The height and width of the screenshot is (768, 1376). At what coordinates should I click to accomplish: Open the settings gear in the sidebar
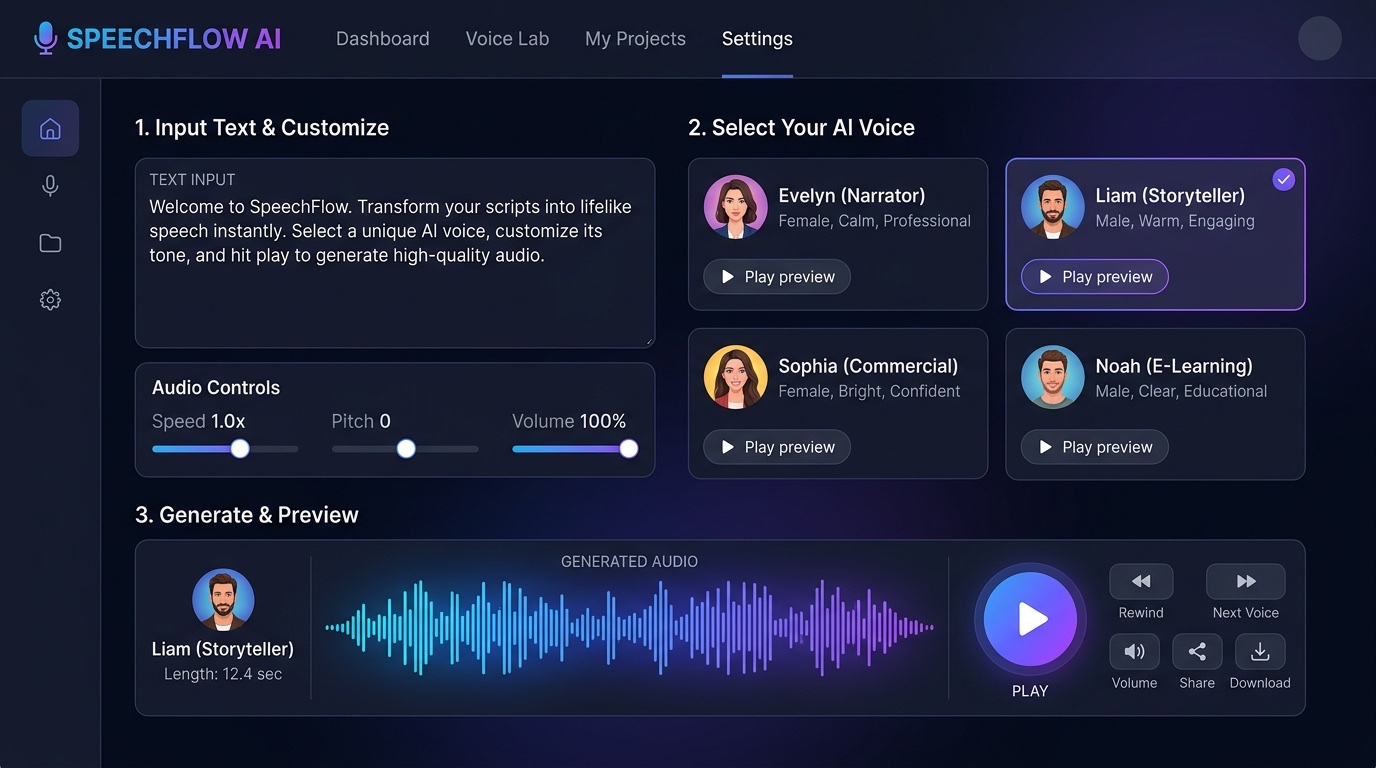click(x=50, y=299)
